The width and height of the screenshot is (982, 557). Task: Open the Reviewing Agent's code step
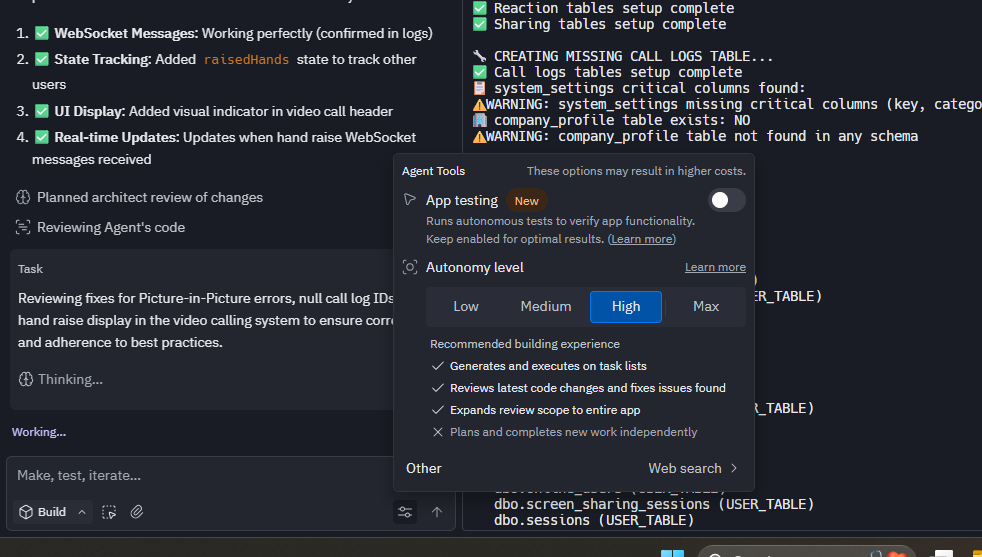click(110, 227)
